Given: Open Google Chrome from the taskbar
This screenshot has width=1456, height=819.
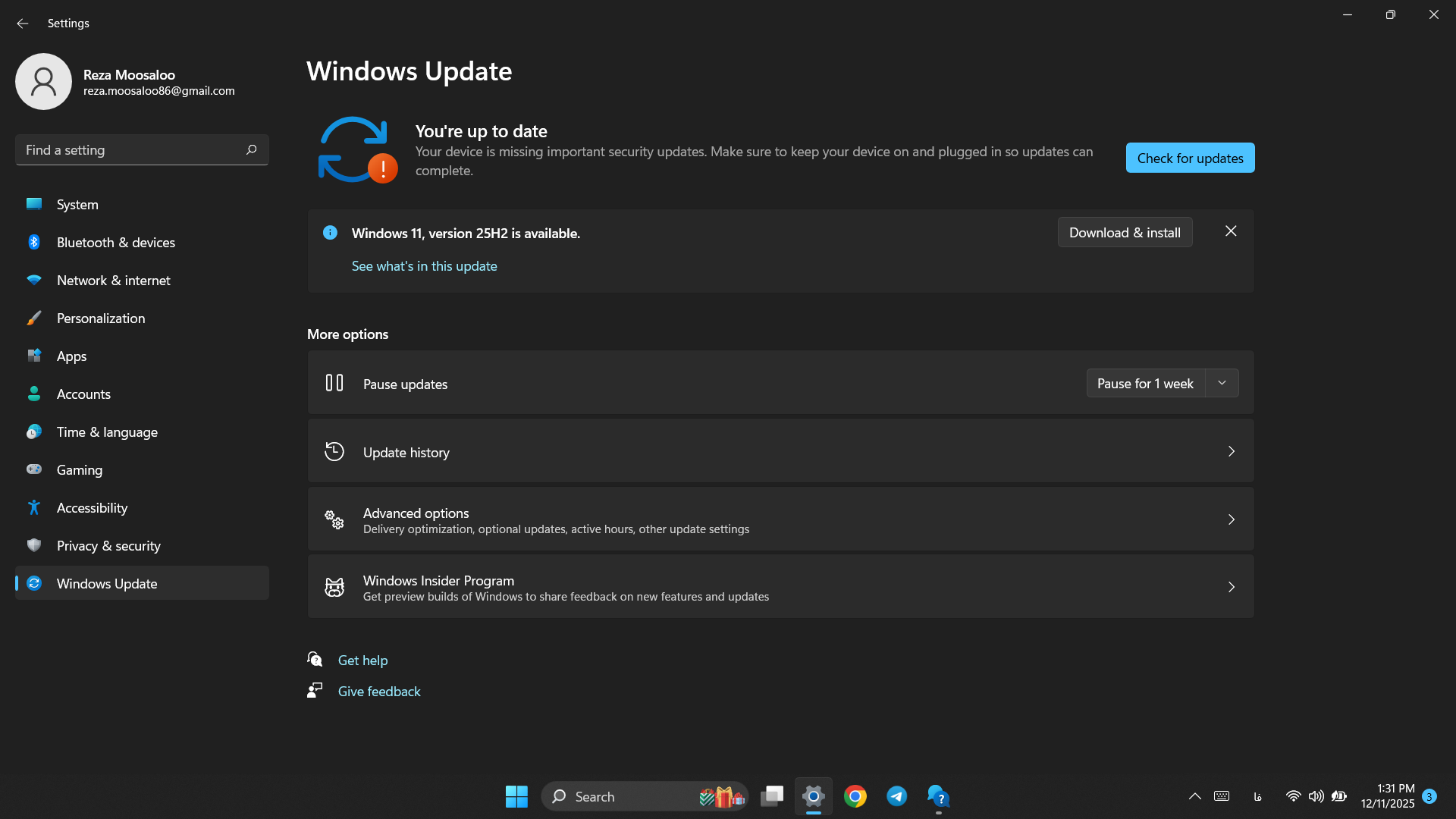Looking at the screenshot, I should pos(855,796).
